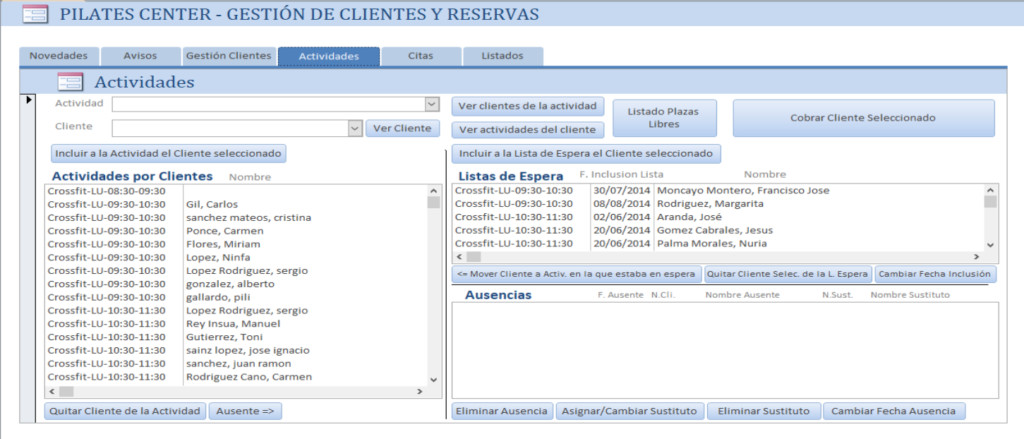The height and width of the screenshot is (439, 1024).
Task: Click the Actividad text input field
Action: coord(267,104)
